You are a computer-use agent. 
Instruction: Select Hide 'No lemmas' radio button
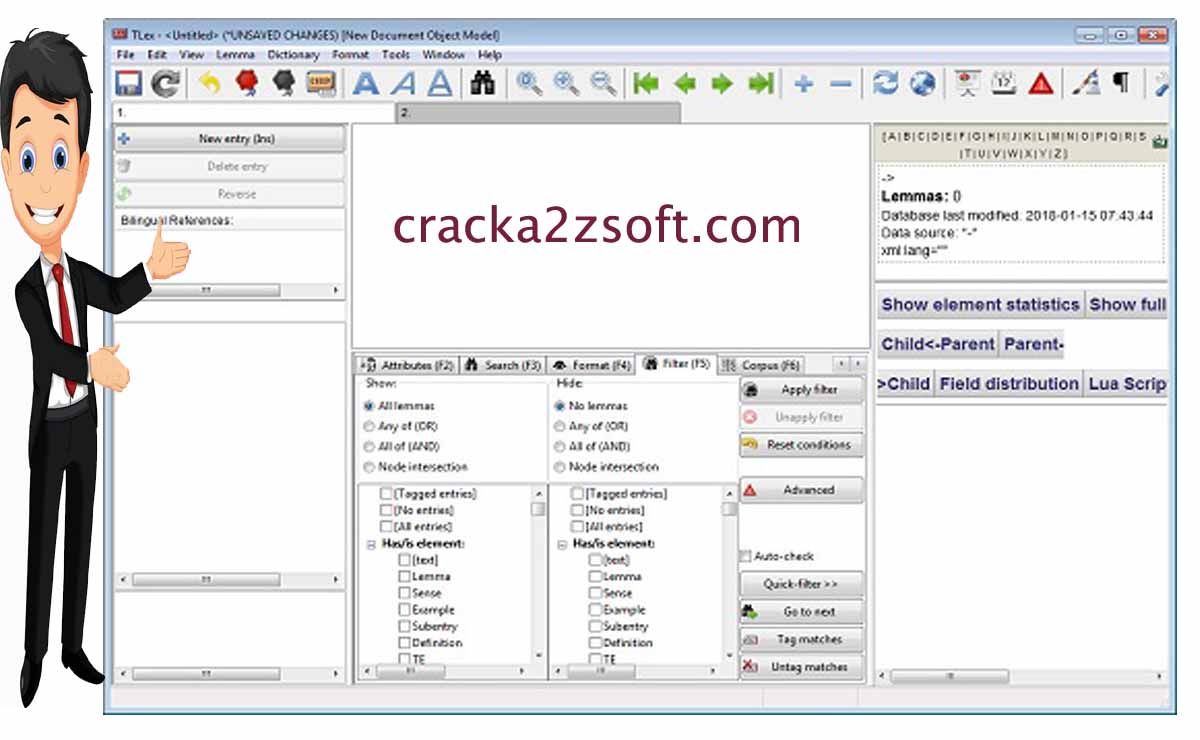pyautogui.click(x=559, y=406)
